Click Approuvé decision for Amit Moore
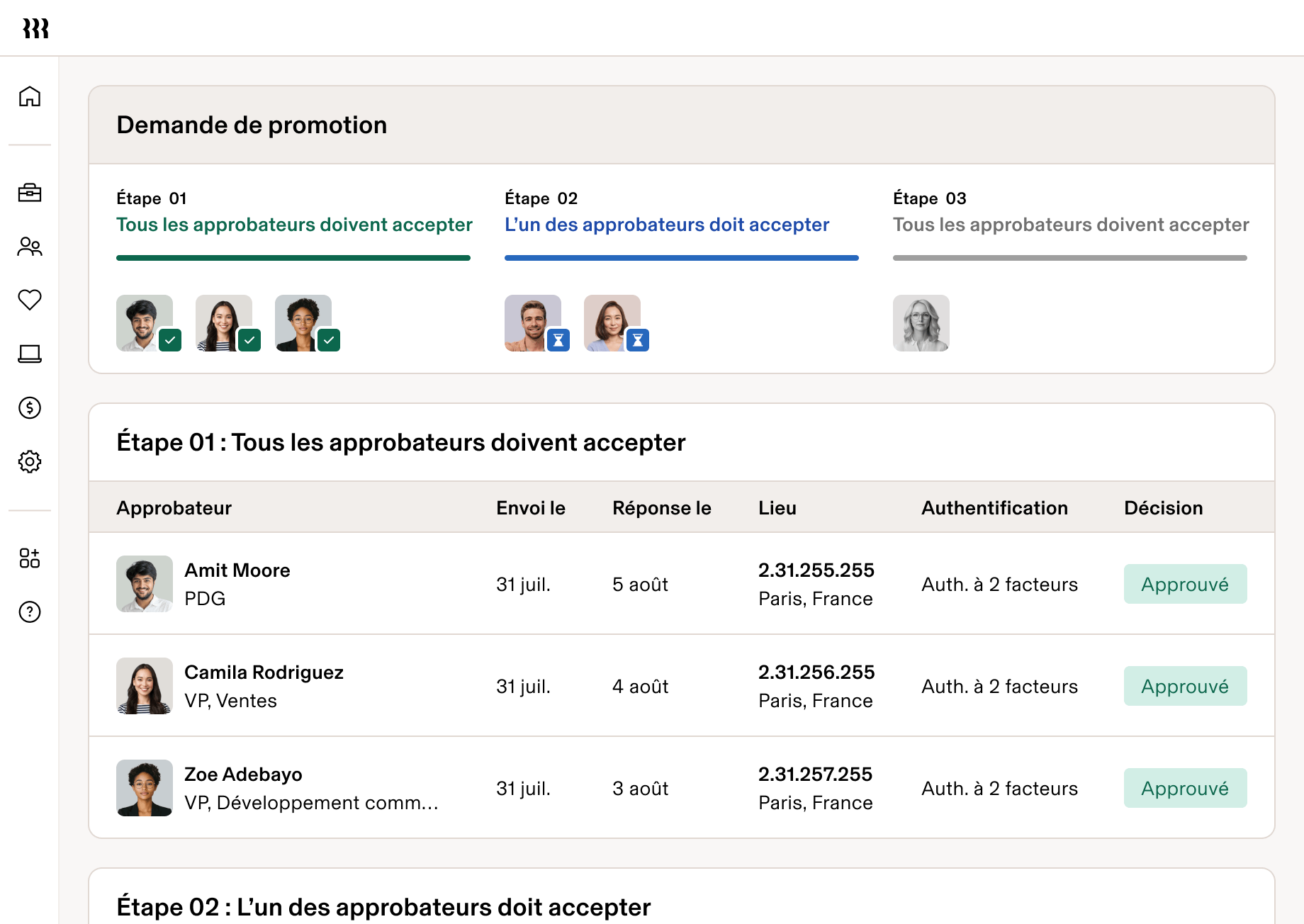This screenshot has height=924, width=1304. click(1184, 584)
